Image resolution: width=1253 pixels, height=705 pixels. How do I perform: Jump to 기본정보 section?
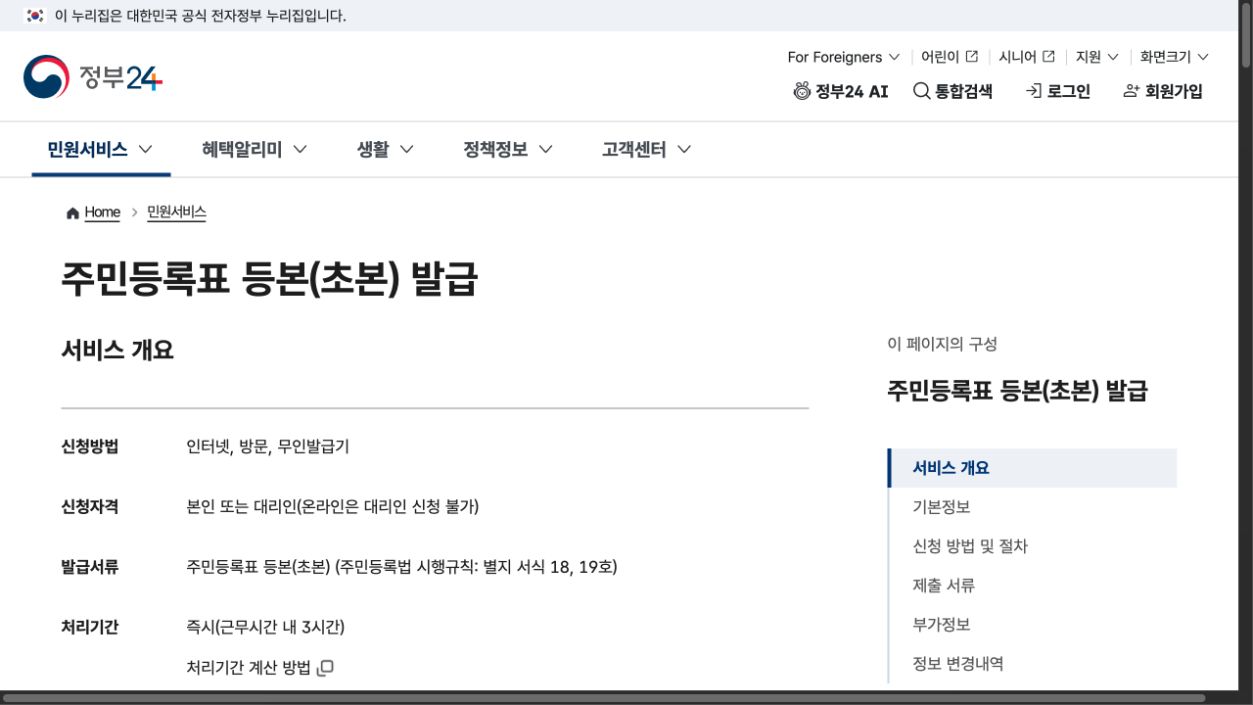pos(941,507)
